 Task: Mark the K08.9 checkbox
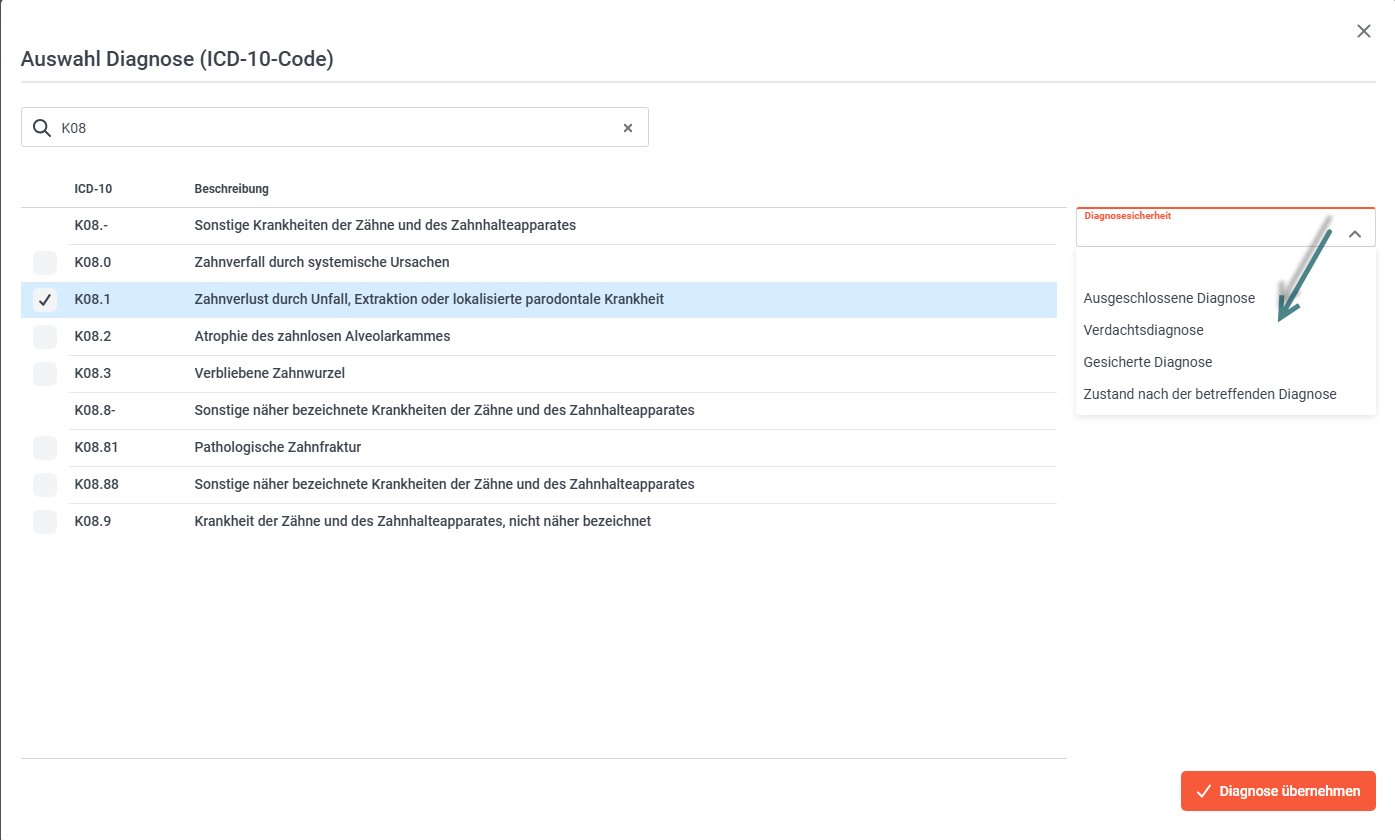click(45, 522)
